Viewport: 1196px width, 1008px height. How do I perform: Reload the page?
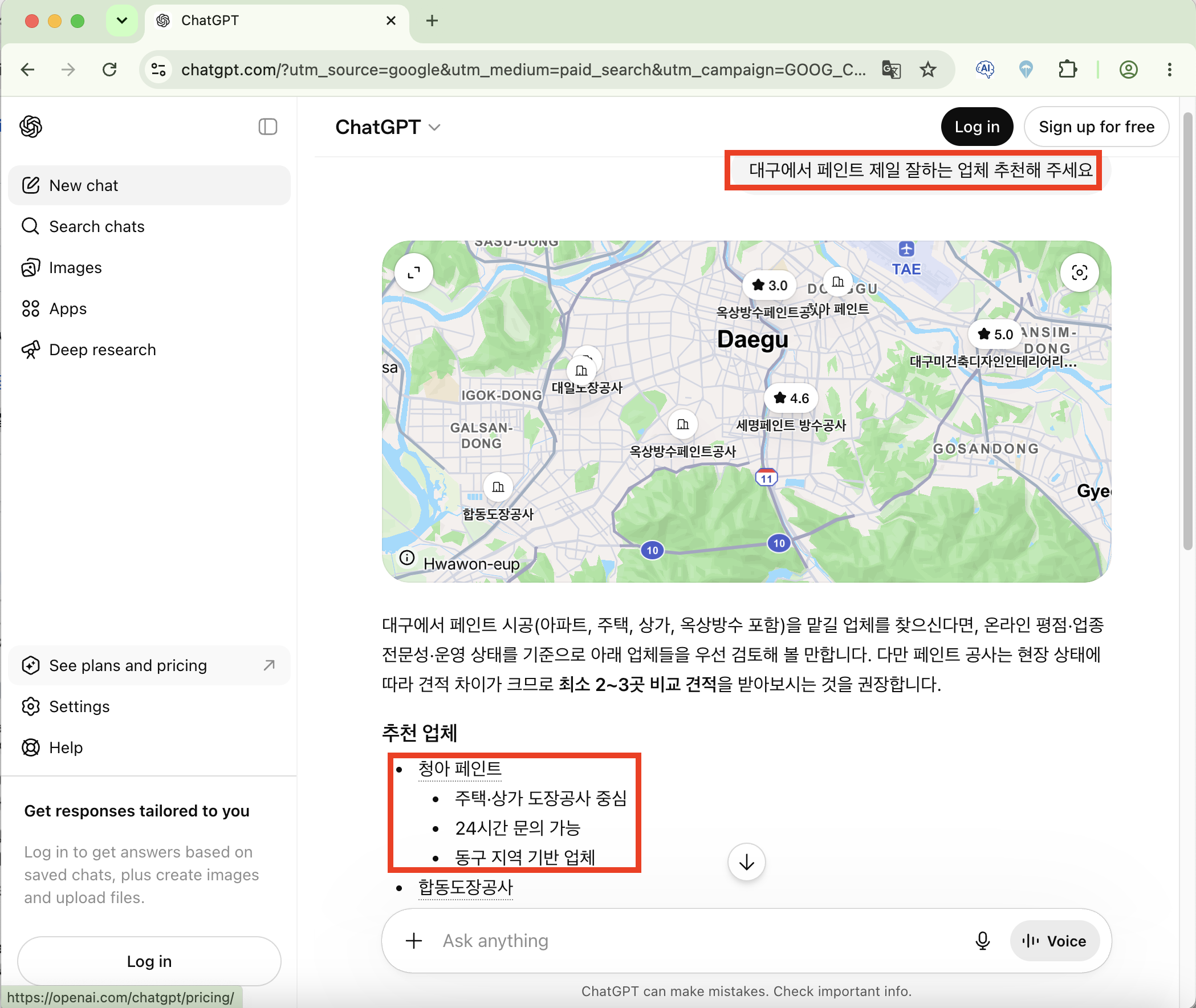[x=109, y=70]
